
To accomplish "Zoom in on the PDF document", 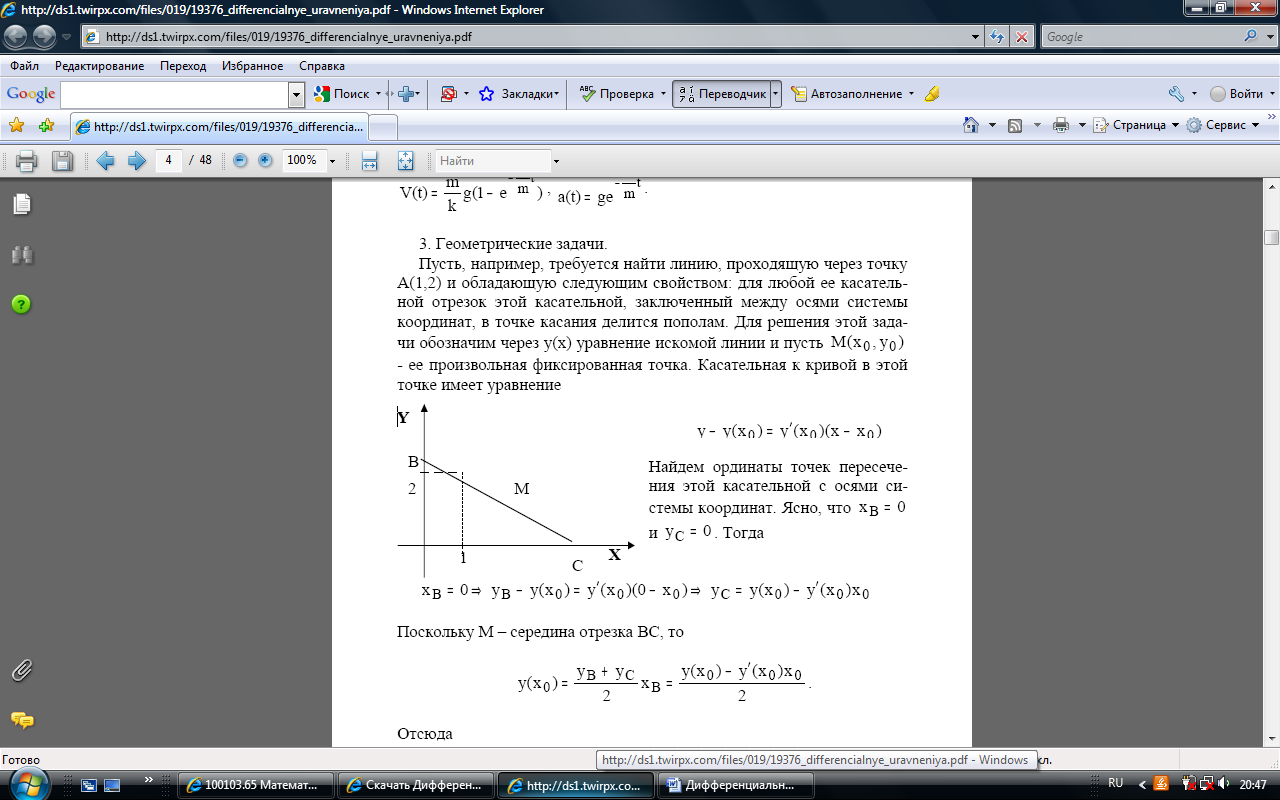I will (x=265, y=160).
